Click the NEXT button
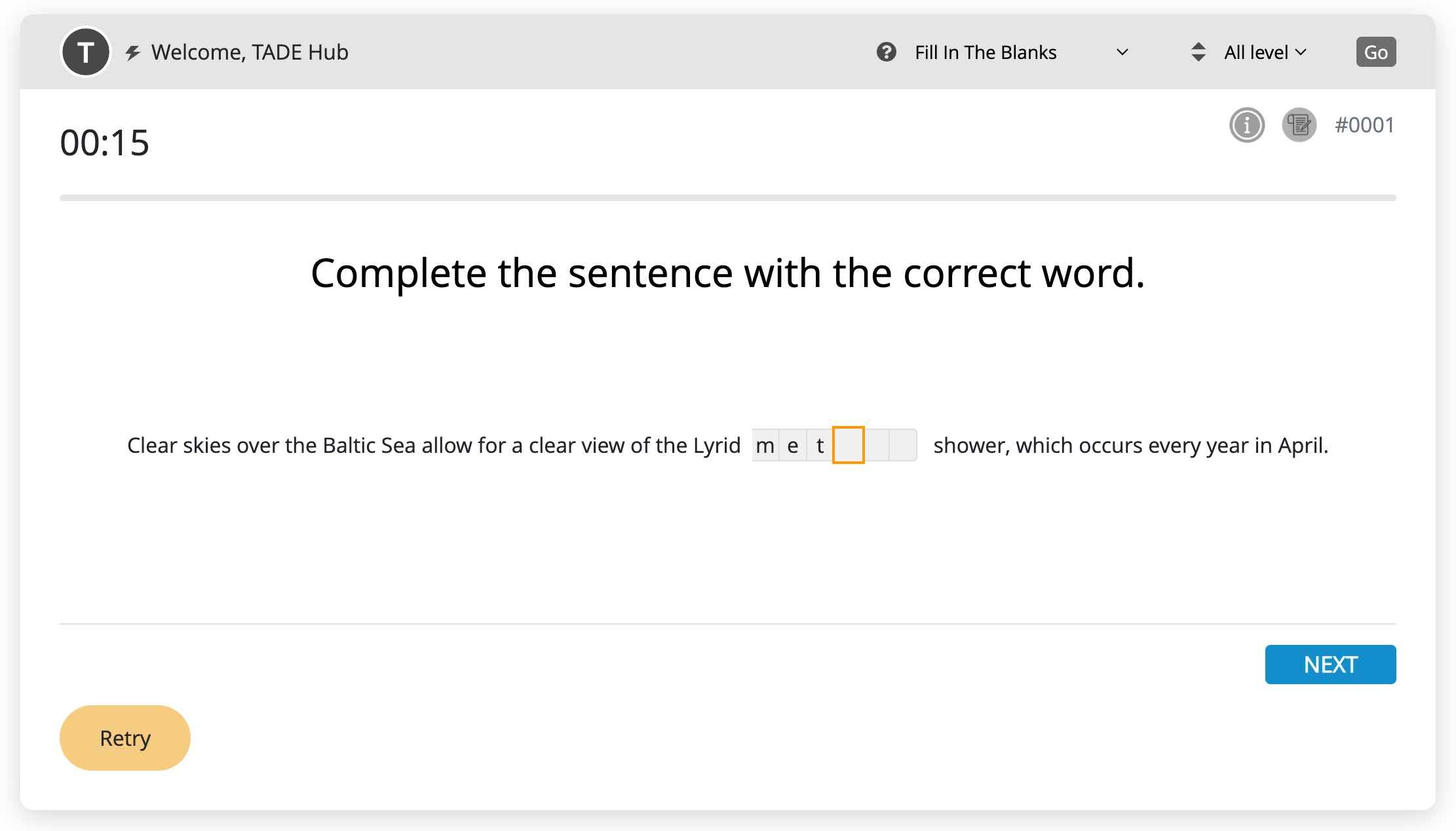Screen dimensions: 1456x831 pyautogui.click(x=1330, y=664)
